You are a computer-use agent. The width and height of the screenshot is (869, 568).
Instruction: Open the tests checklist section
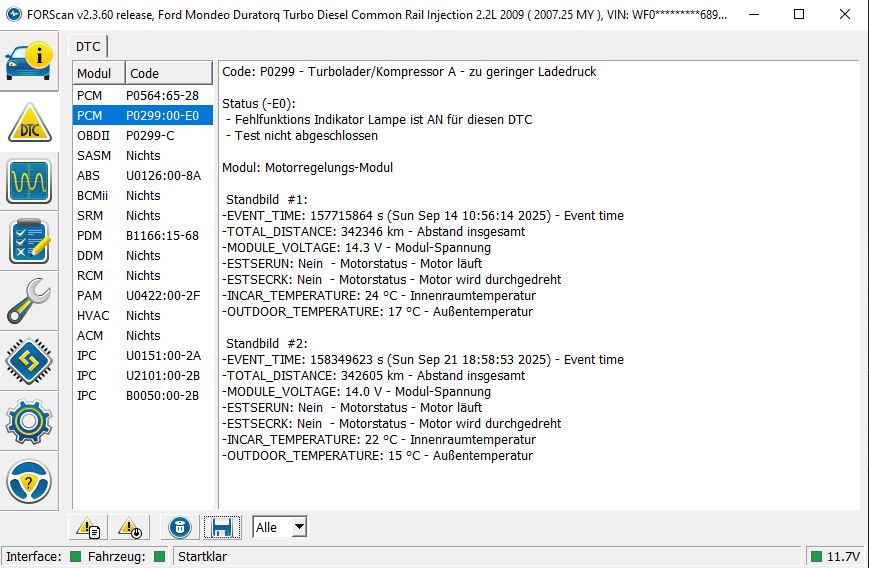pos(30,242)
